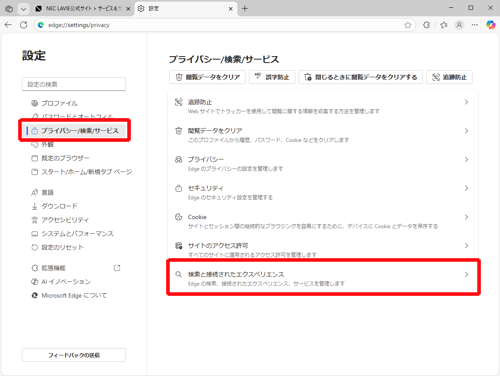Image resolution: width=500 pixels, height=376 pixels.
Task: Click the サイトのアクセス許可 row icon
Action: (x=179, y=246)
